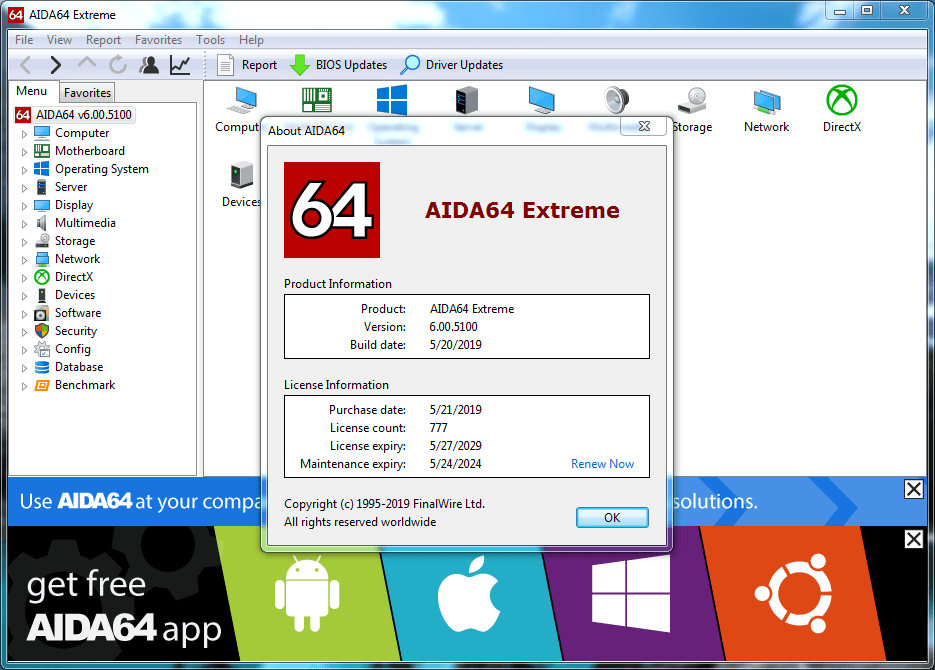Select Security in the tree
Image resolution: width=935 pixels, height=670 pixels.
pyautogui.click(x=76, y=331)
